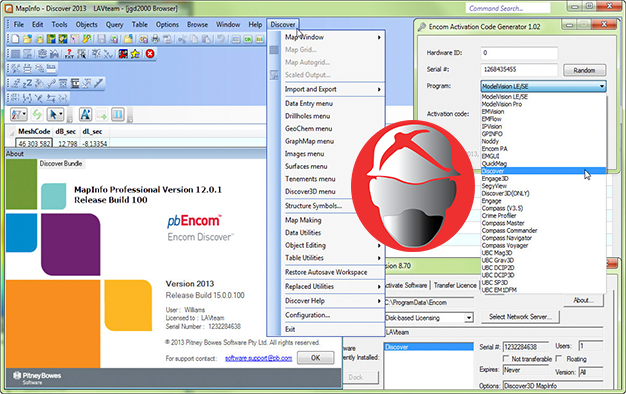Click the MeshCode column header
This screenshot has height=394, width=626.
[34, 131]
